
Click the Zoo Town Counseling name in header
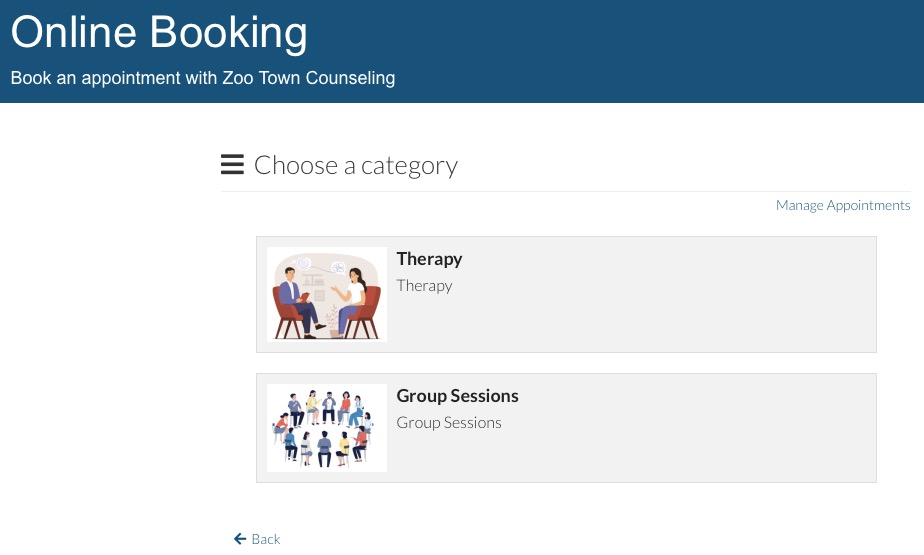coord(308,78)
